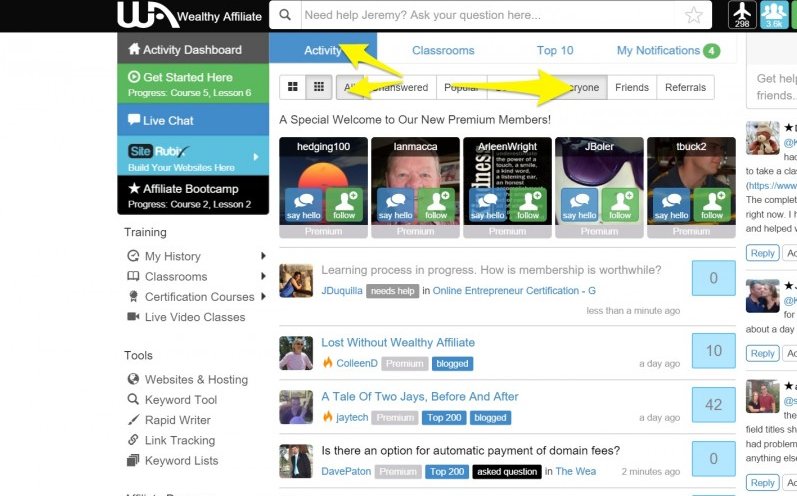
Task: Open post Learning process in progress
Action: point(491,270)
